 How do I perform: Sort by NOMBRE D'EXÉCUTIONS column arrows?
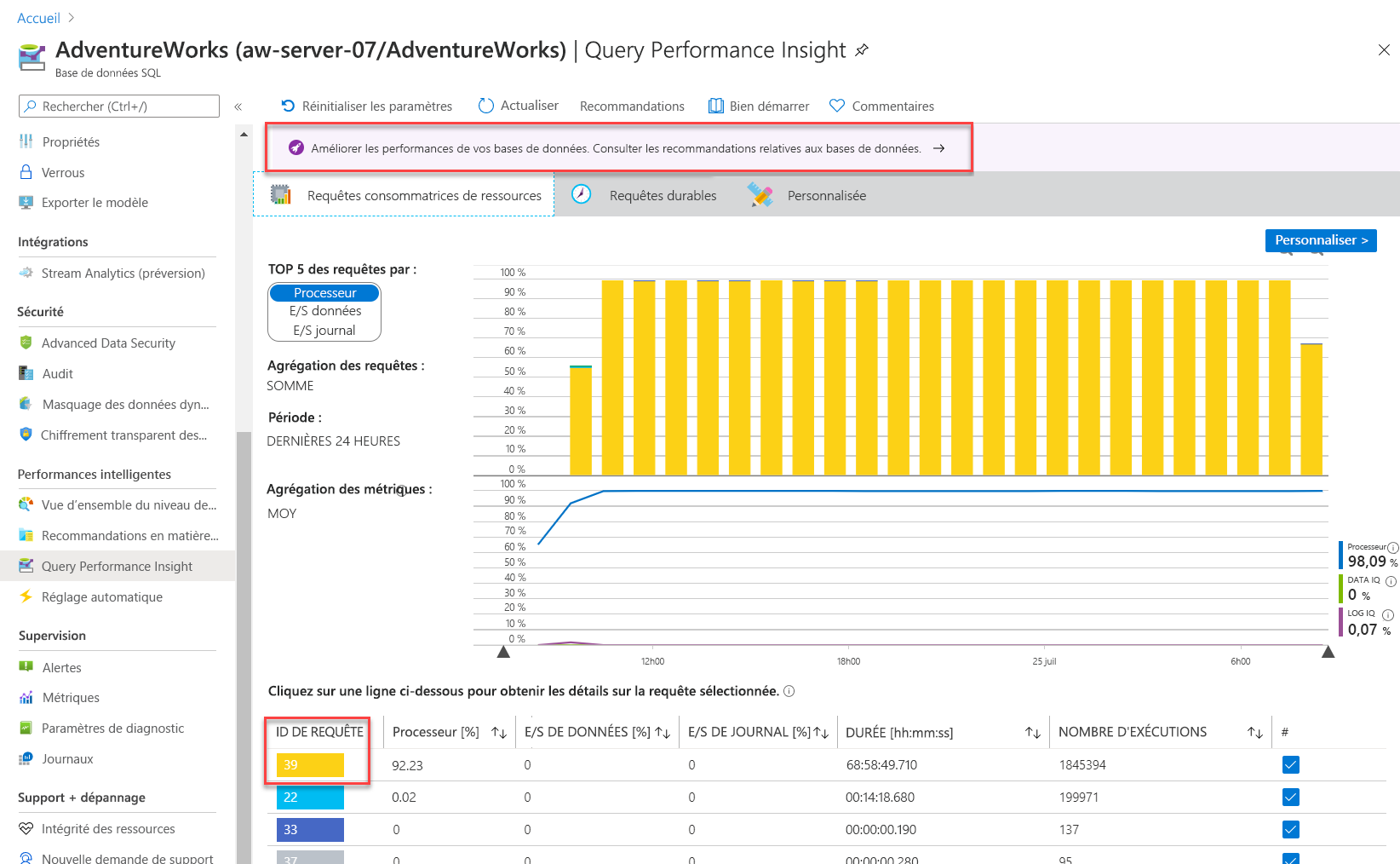click(1255, 733)
